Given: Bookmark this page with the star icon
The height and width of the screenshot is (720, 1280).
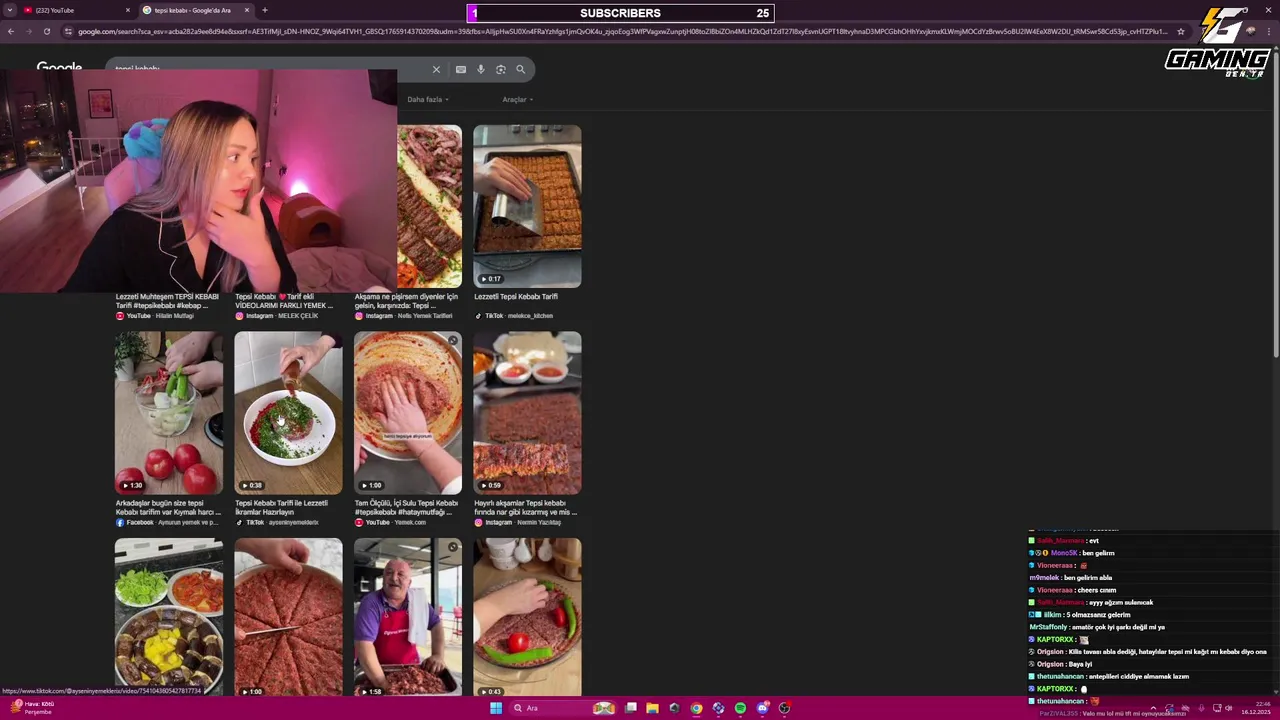Looking at the screenshot, I should tap(1180, 31).
